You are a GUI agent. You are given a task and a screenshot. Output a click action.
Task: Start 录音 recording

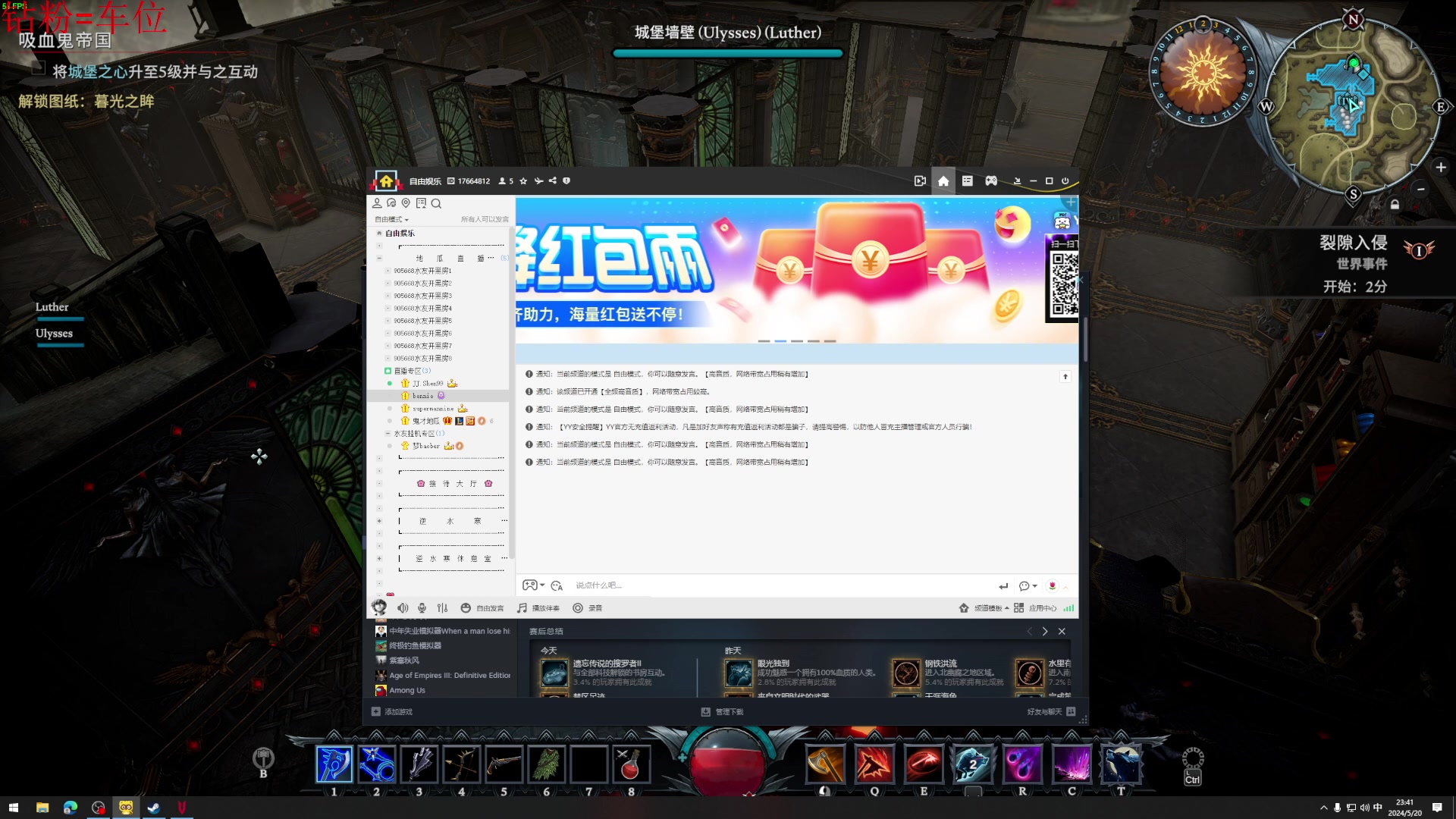point(587,608)
